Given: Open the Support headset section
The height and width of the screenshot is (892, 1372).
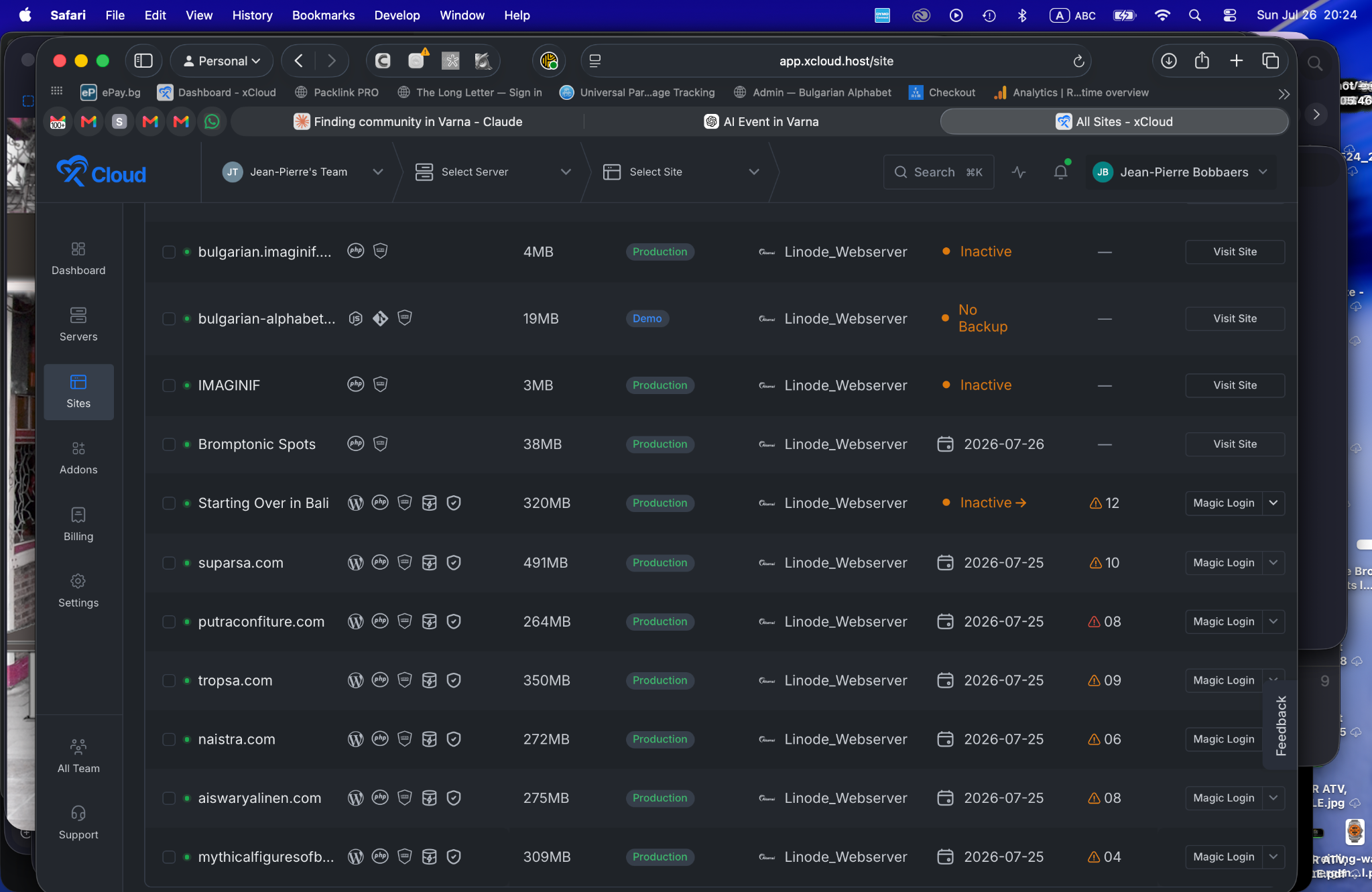Looking at the screenshot, I should 78,823.
